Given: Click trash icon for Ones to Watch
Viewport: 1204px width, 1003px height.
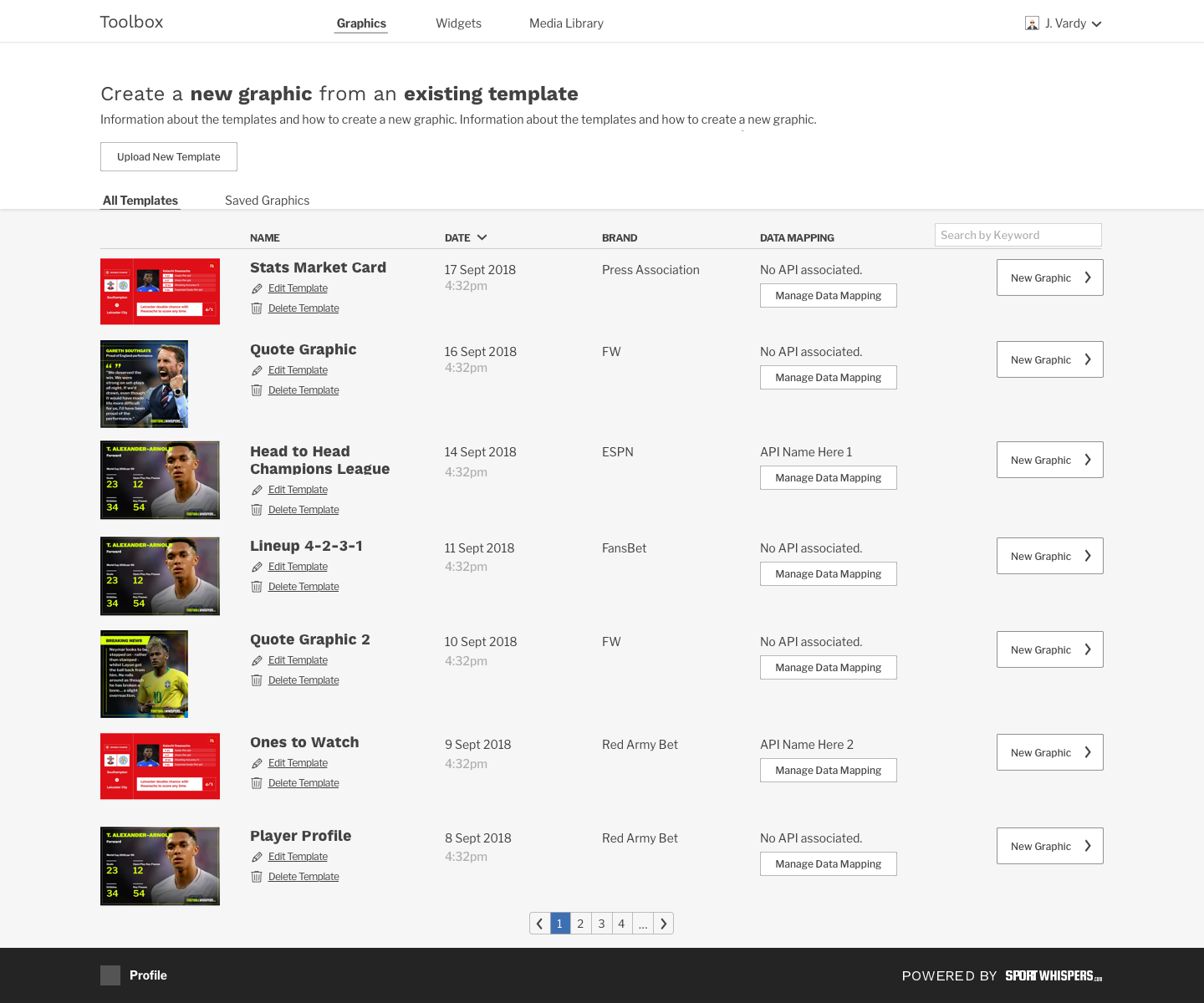Looking at the screenshot, I should (x=257, y=783).
